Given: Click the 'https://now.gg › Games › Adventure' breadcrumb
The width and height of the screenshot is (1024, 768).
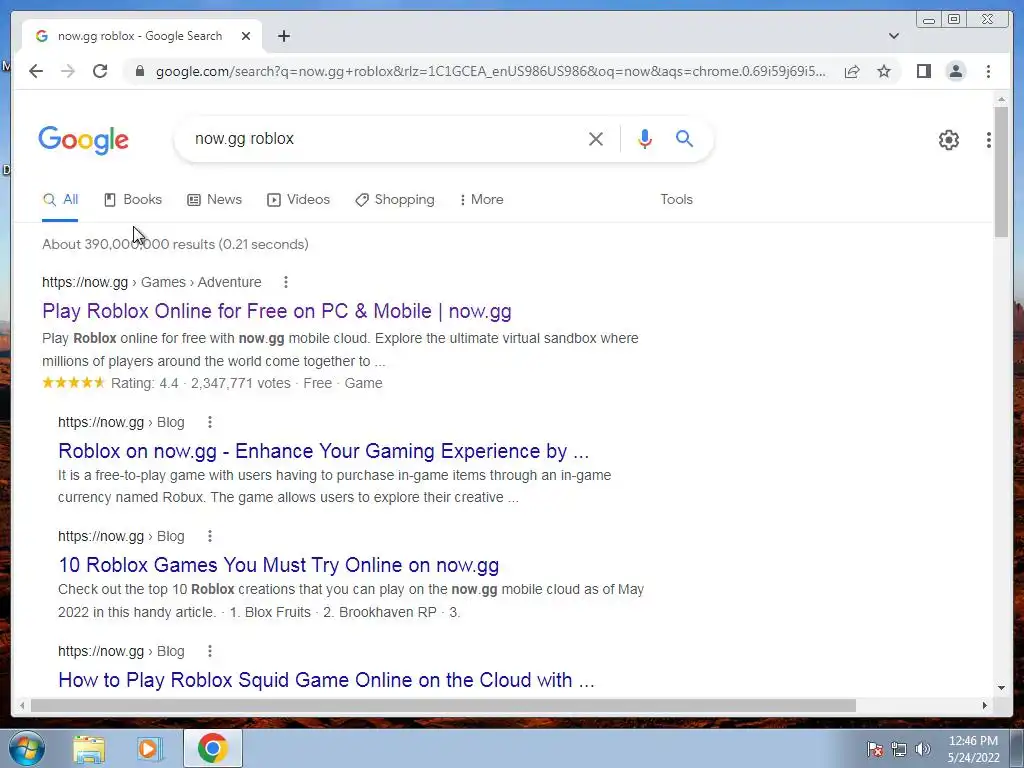Looking at the screenshot, I should coord(152,282).
